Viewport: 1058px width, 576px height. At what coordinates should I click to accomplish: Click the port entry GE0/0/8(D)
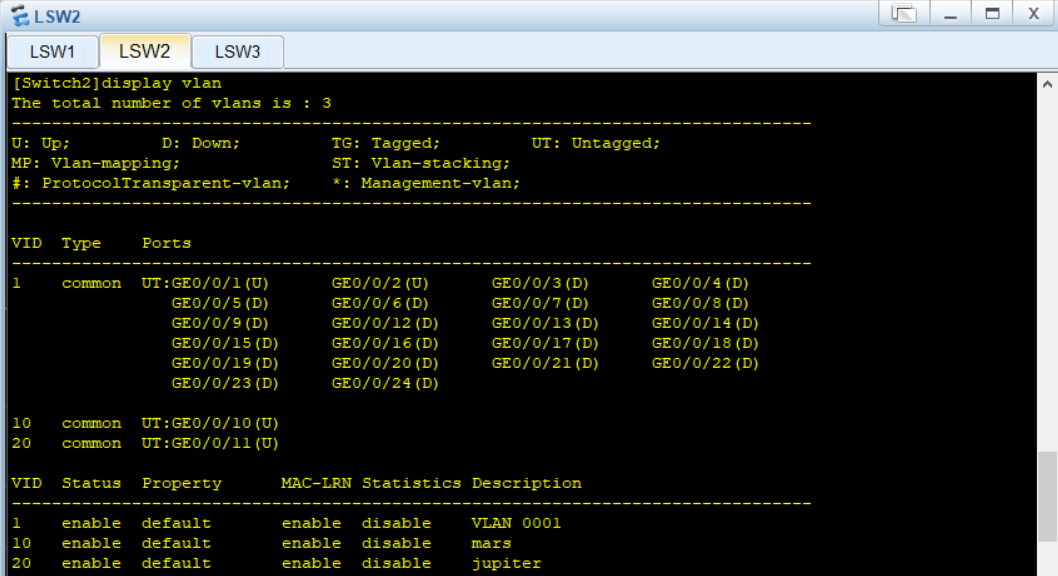click(x=700, y=304)
